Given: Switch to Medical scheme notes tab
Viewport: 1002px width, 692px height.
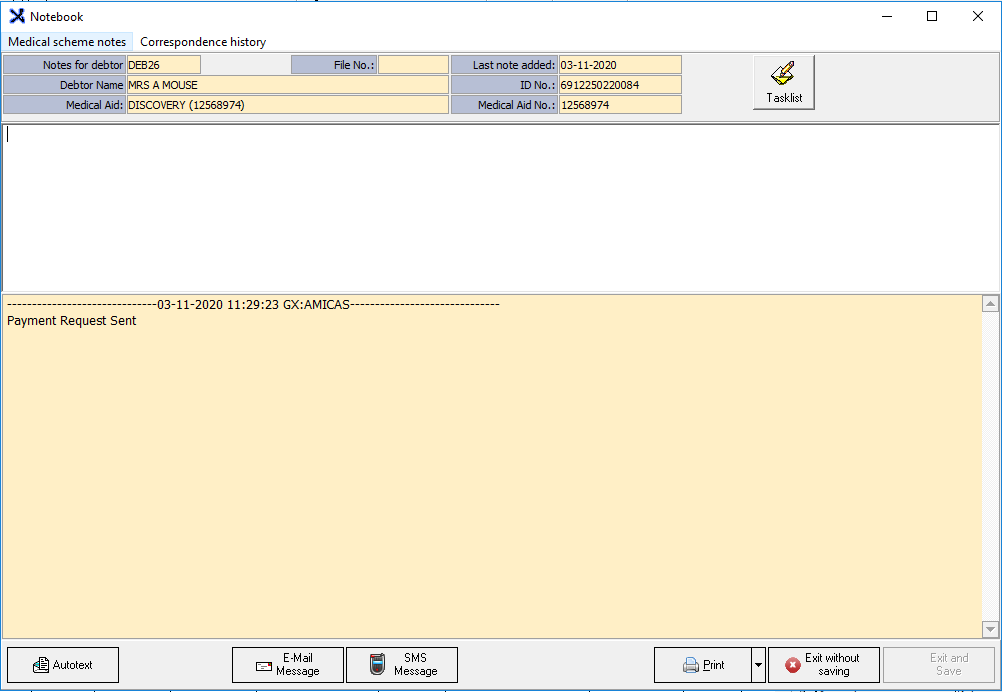Looking at the screenshot, I should (67, 42).
